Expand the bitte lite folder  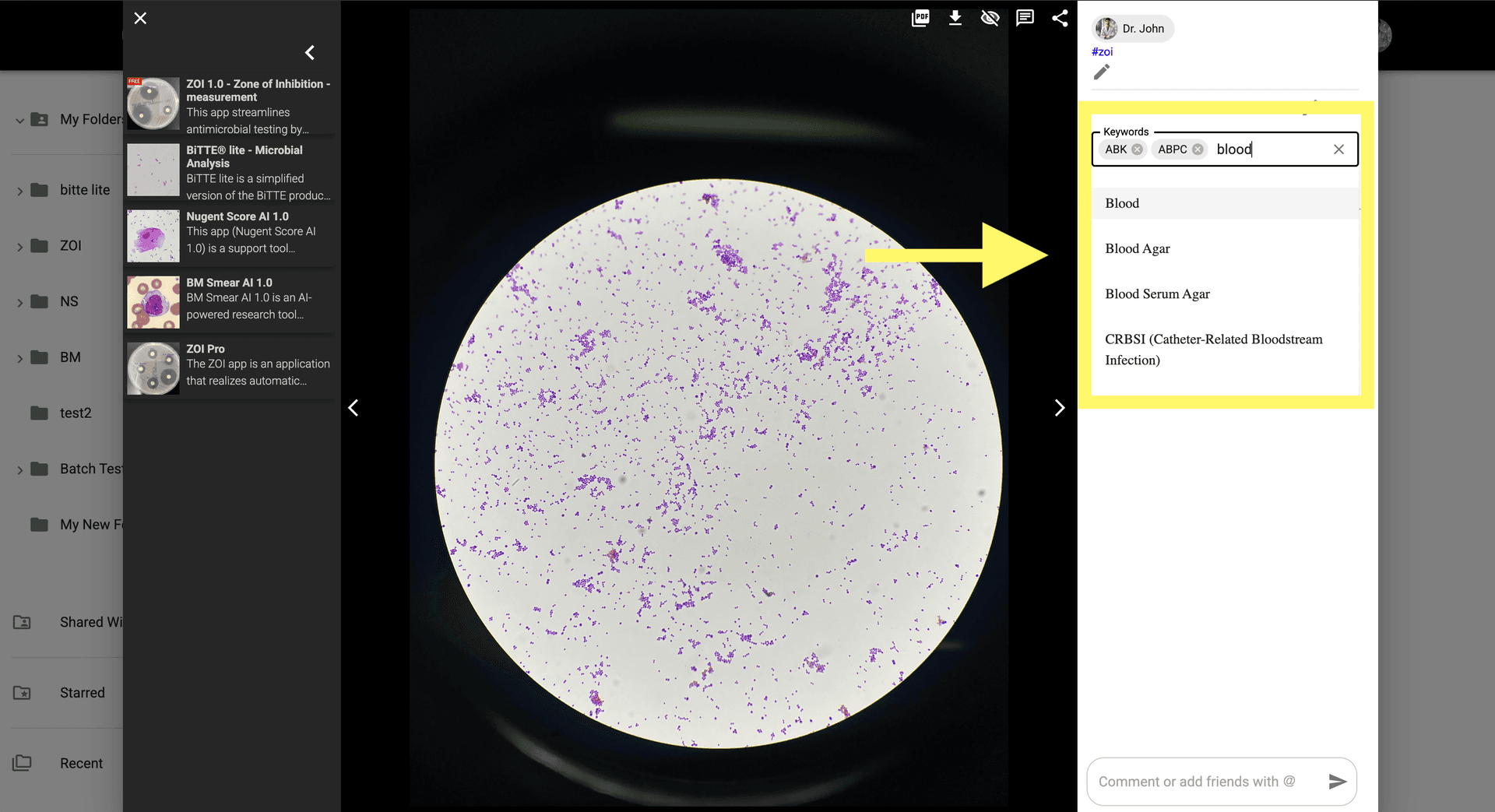pos(20,191)
